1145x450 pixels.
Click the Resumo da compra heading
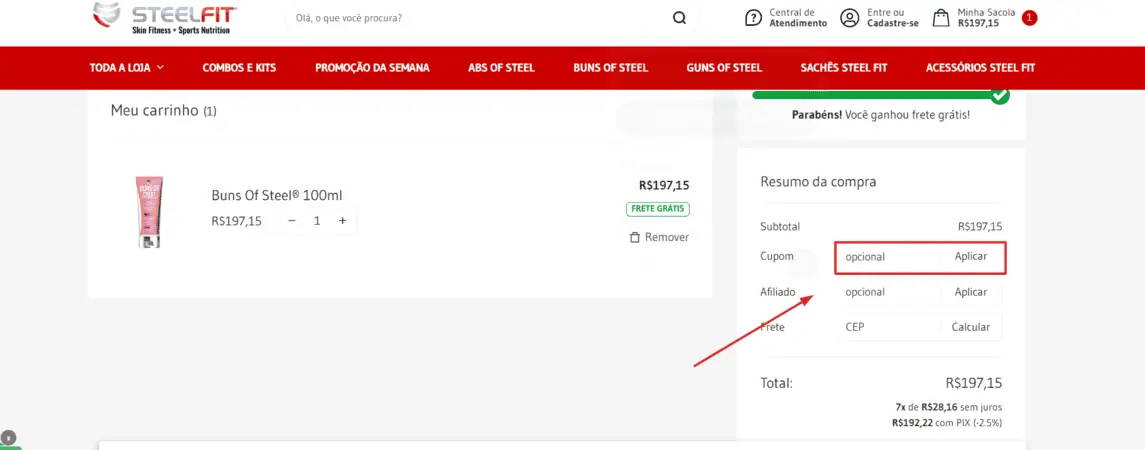pos(818,182)
